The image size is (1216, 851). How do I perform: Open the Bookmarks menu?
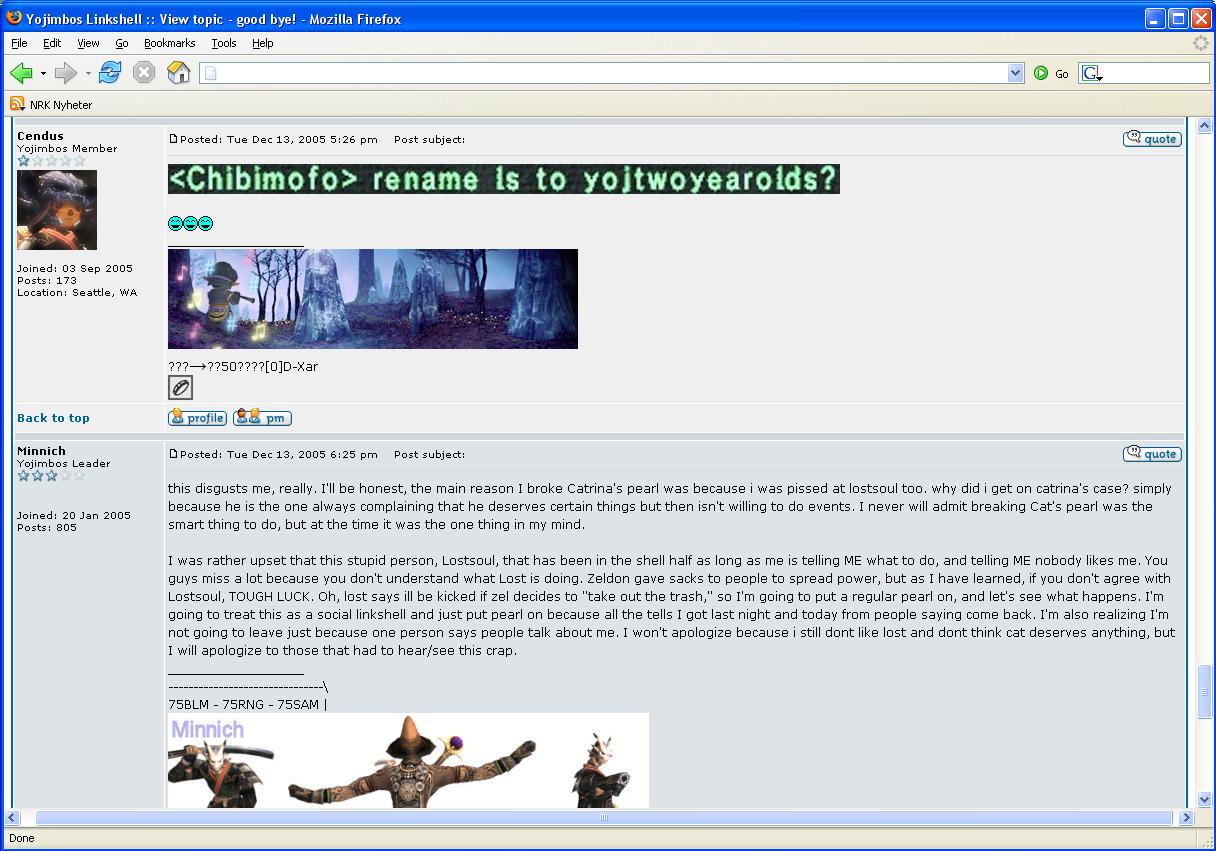[169, 43]
